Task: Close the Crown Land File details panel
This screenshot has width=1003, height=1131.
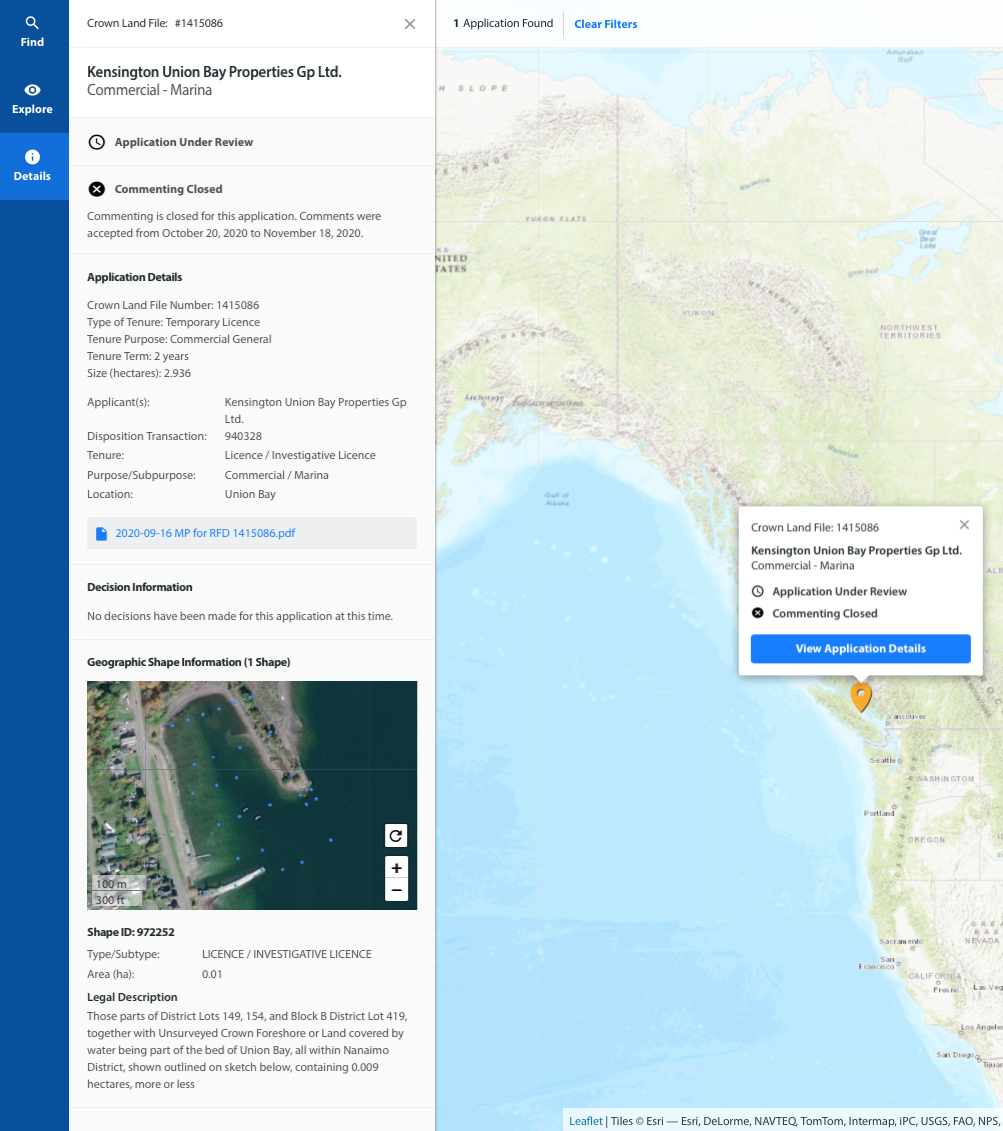Action: point(410,24)
